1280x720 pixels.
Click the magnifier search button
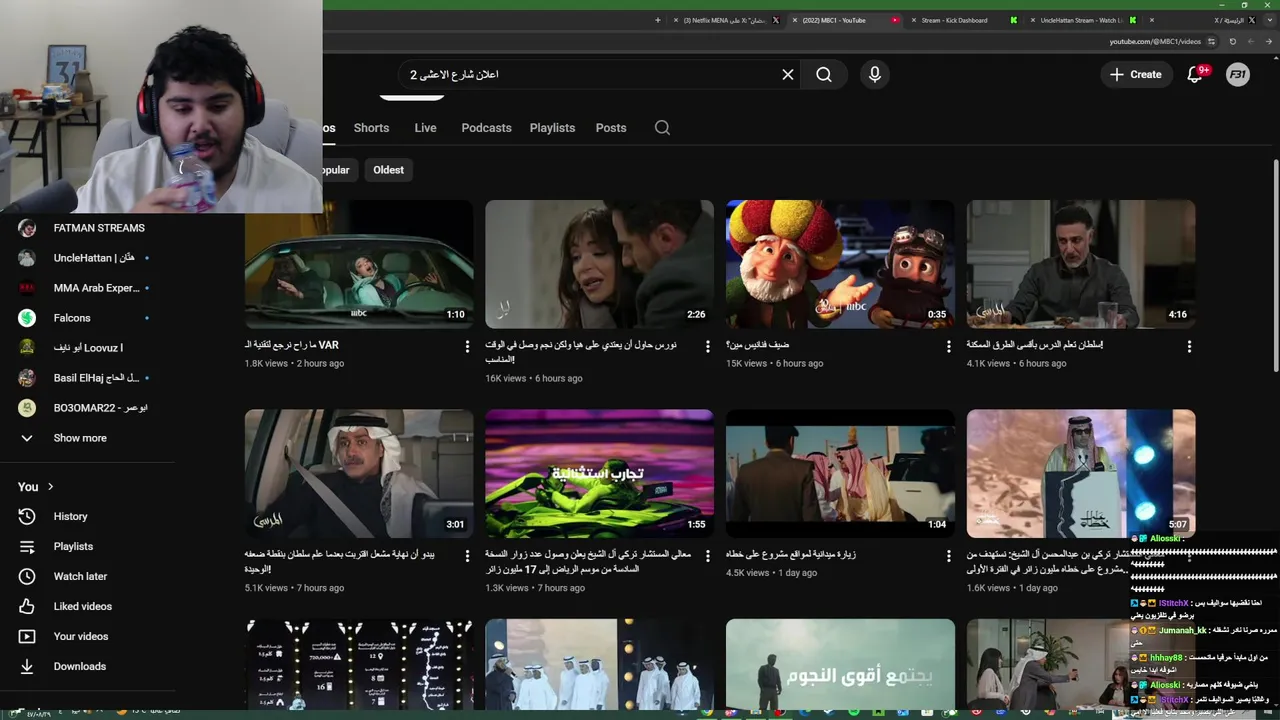[824, 74]
